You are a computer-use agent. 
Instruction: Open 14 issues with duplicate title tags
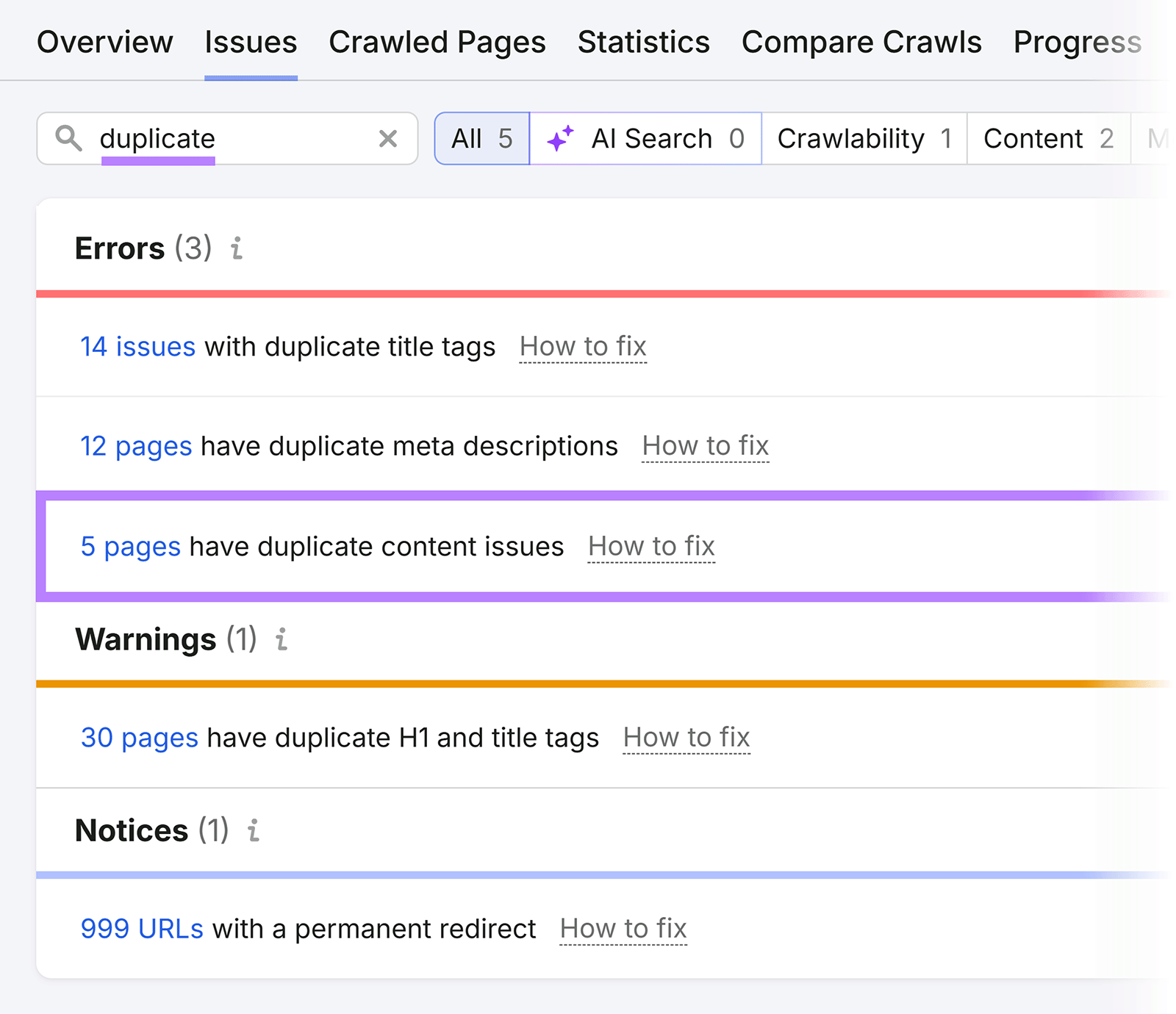[x=138, y=346]
